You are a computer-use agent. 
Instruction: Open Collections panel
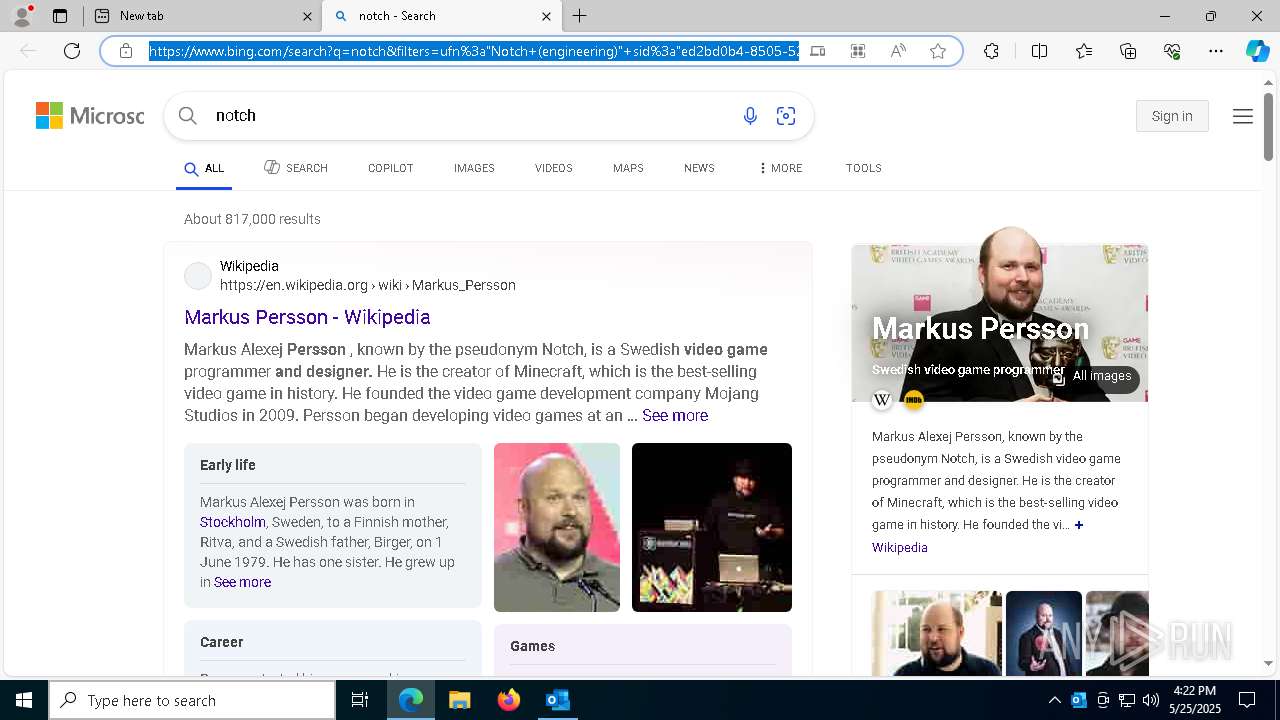[1128, 51]
